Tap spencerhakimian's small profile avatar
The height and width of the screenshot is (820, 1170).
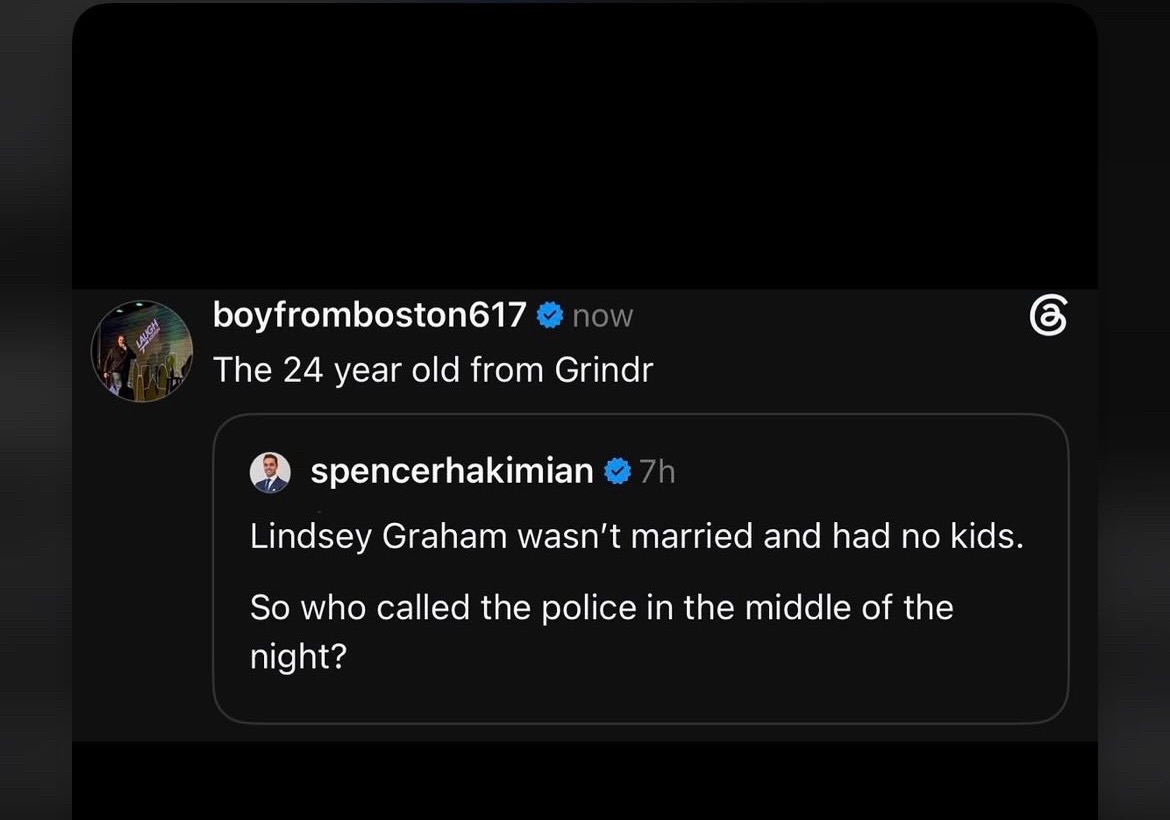[269, 472]
